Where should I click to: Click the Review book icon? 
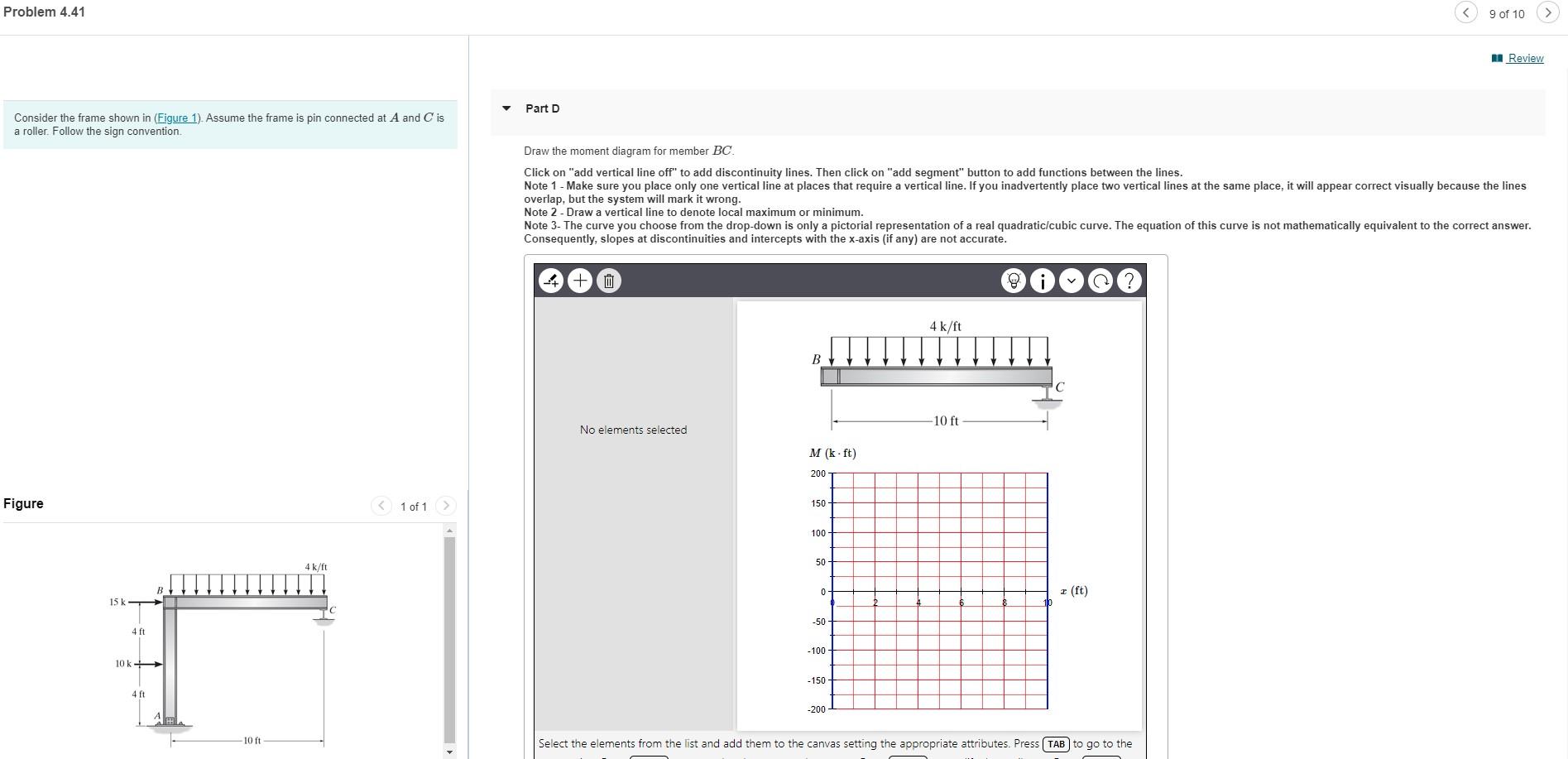point(1497,58)
